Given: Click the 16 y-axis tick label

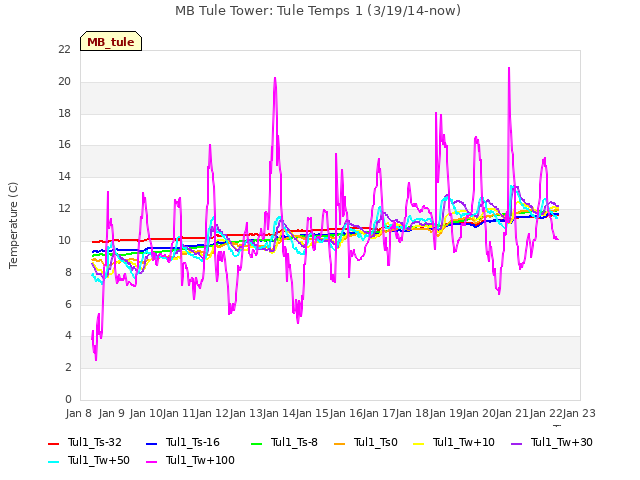Looking at the screenshot, I should [64, 145].
